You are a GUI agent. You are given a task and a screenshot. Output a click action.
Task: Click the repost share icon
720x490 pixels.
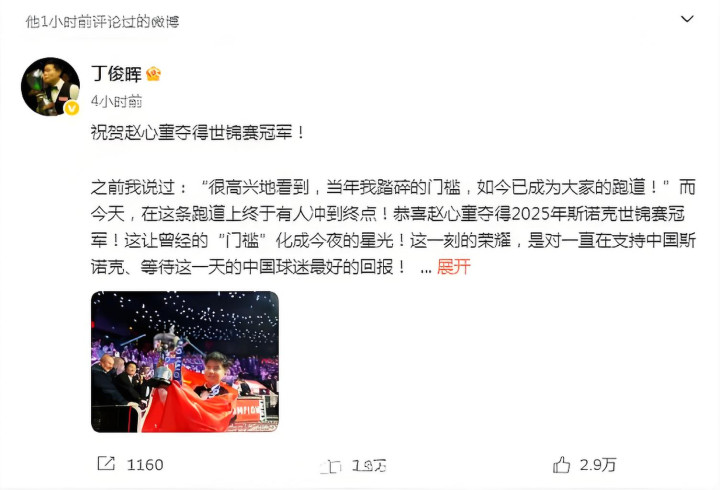click(x=106, y=463)
